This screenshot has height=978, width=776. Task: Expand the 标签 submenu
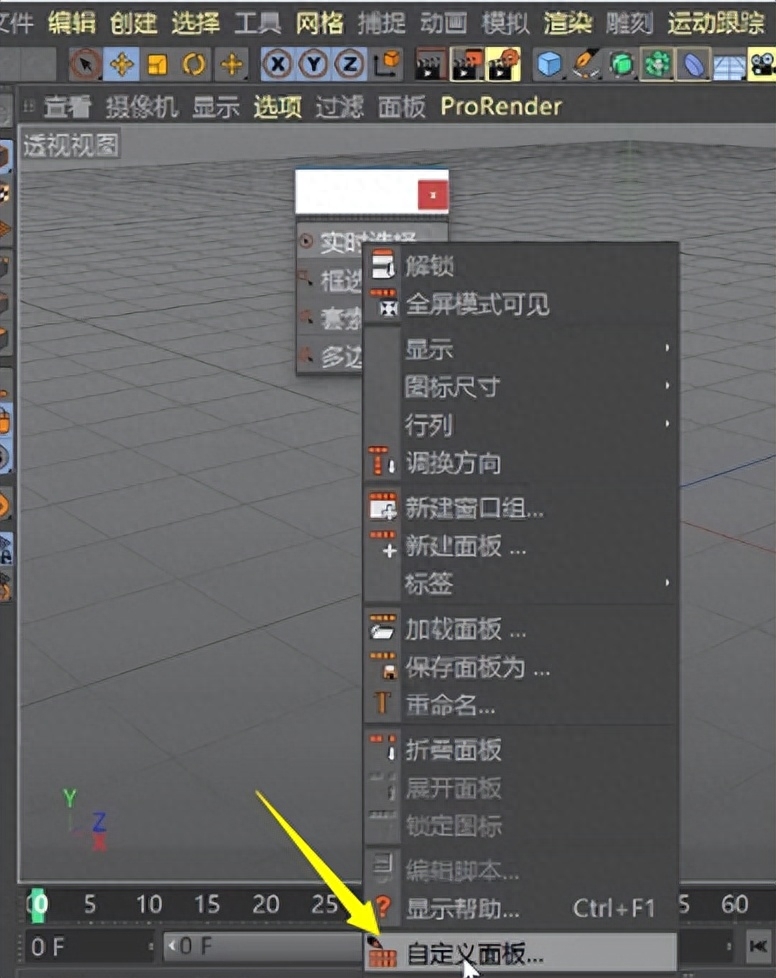click(521, 584)
